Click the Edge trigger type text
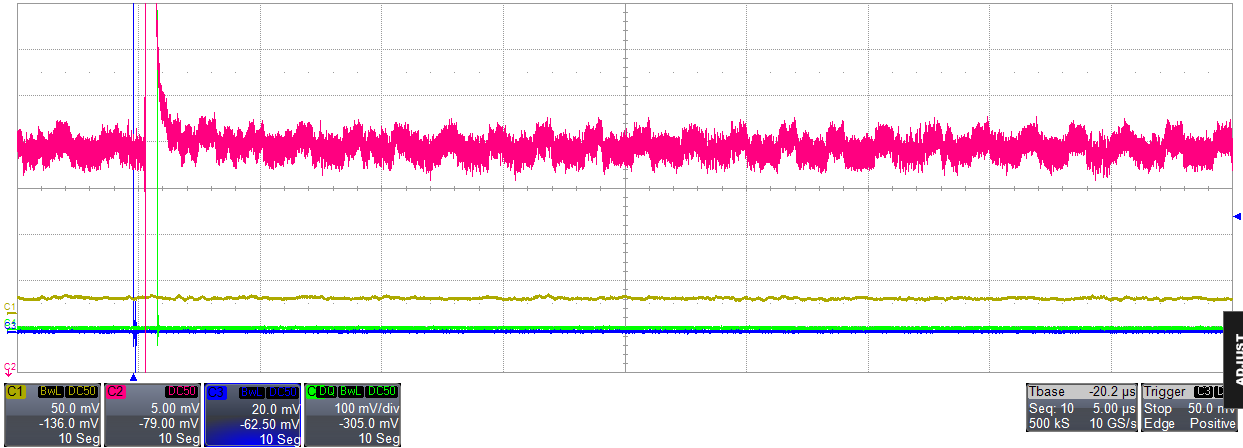The image size is (1243, 448). pyautogui.click(x=1159, y=423)
